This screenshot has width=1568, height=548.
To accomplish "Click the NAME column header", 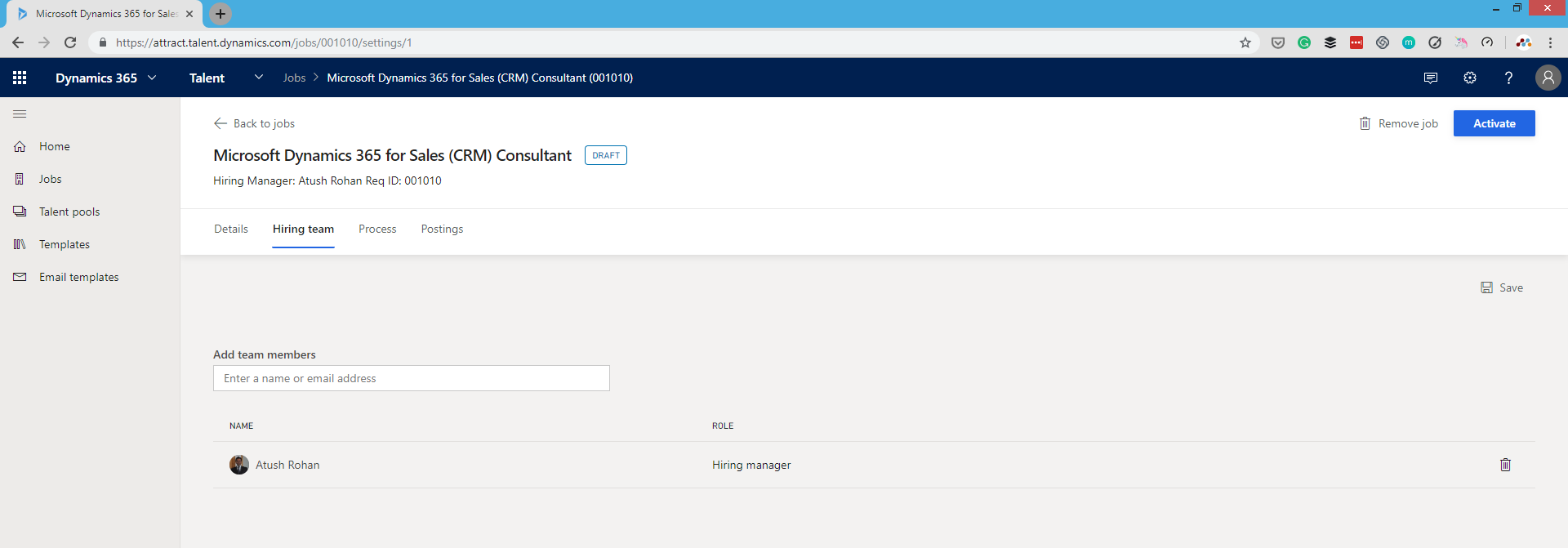I will click(241, 425).
